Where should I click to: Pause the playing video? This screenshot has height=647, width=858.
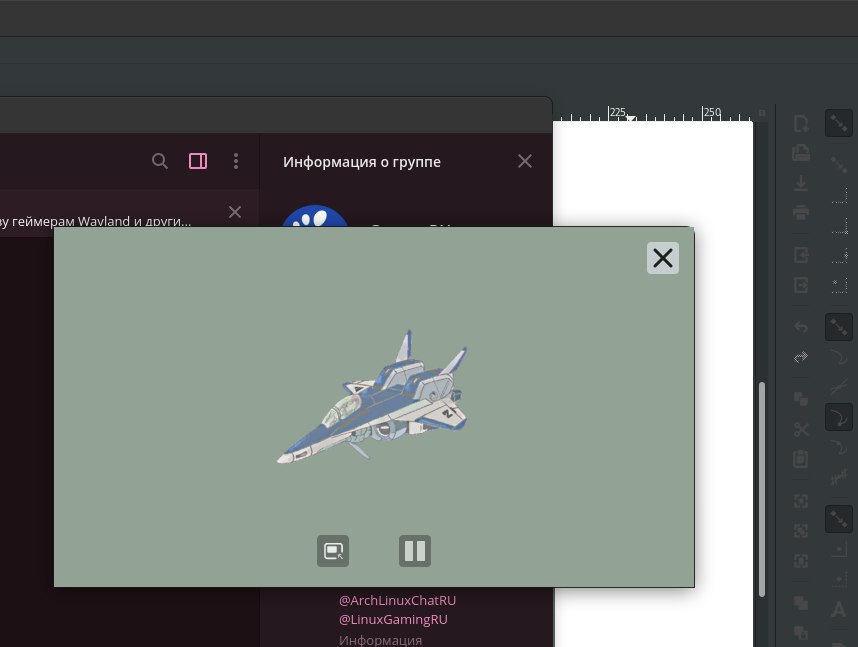[415, 551]
